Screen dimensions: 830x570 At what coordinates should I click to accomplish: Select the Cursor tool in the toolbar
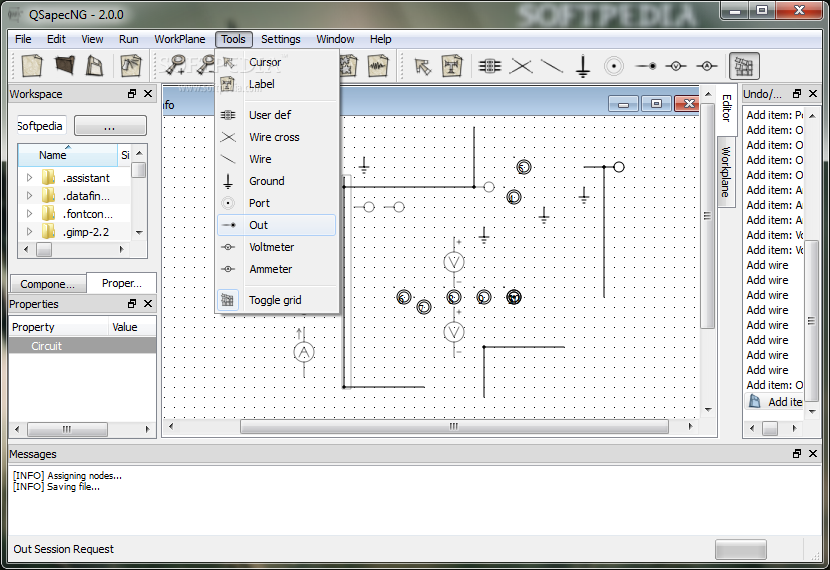coord(422,67)
